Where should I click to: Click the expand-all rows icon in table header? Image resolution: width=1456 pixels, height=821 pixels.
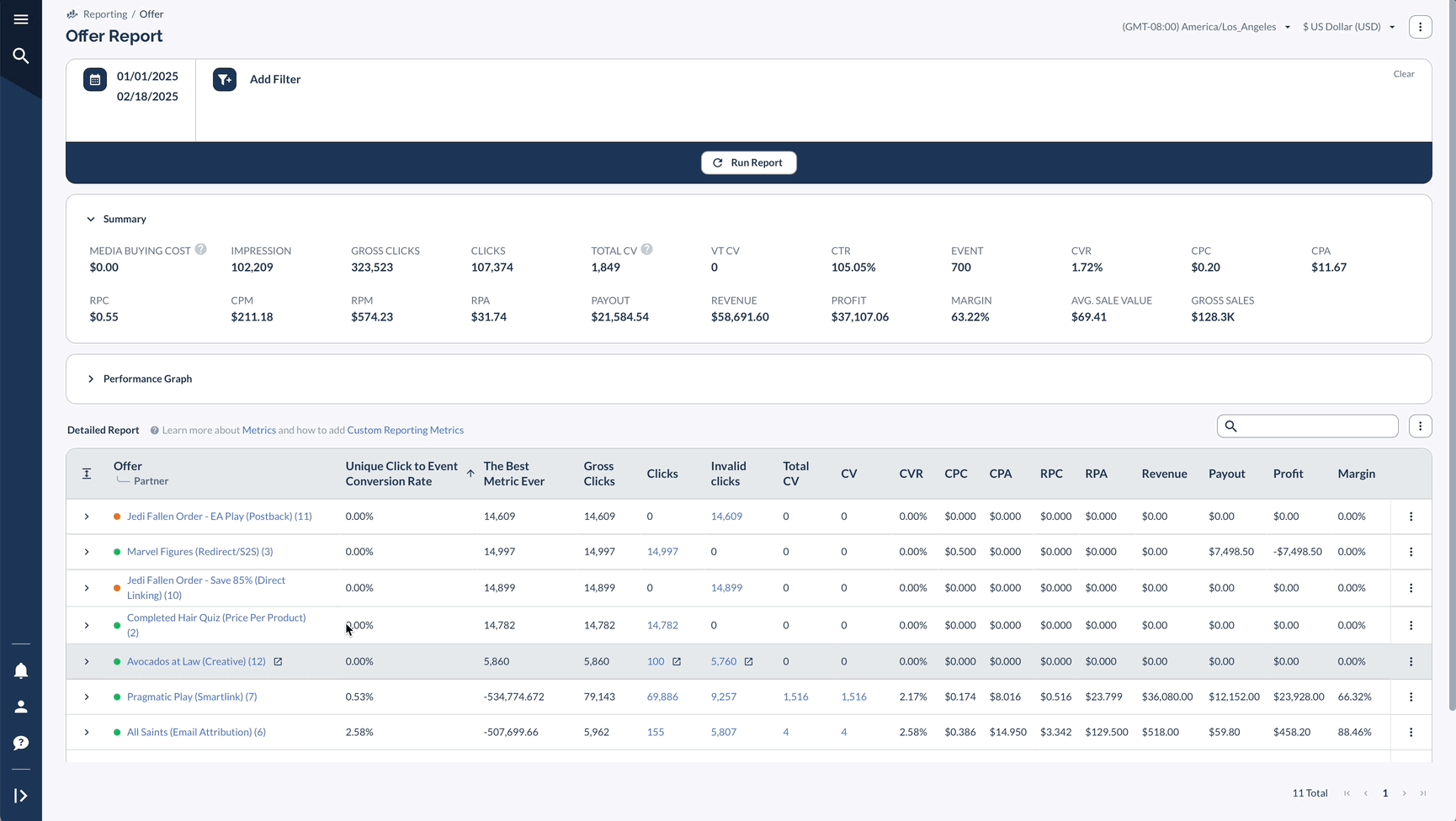pyautogui.click(x=87, y=474)
